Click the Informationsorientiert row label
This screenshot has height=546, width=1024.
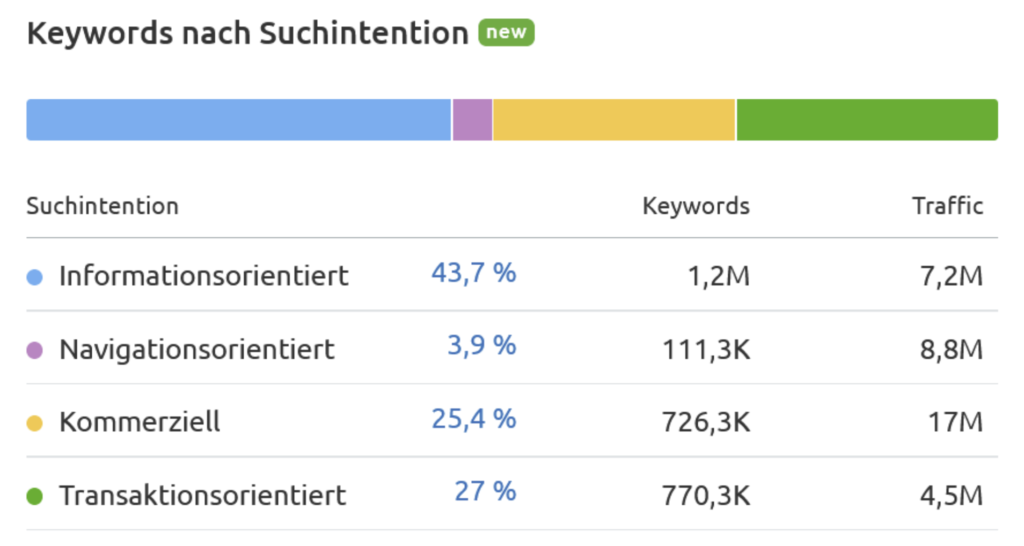(x=204, y=276)
